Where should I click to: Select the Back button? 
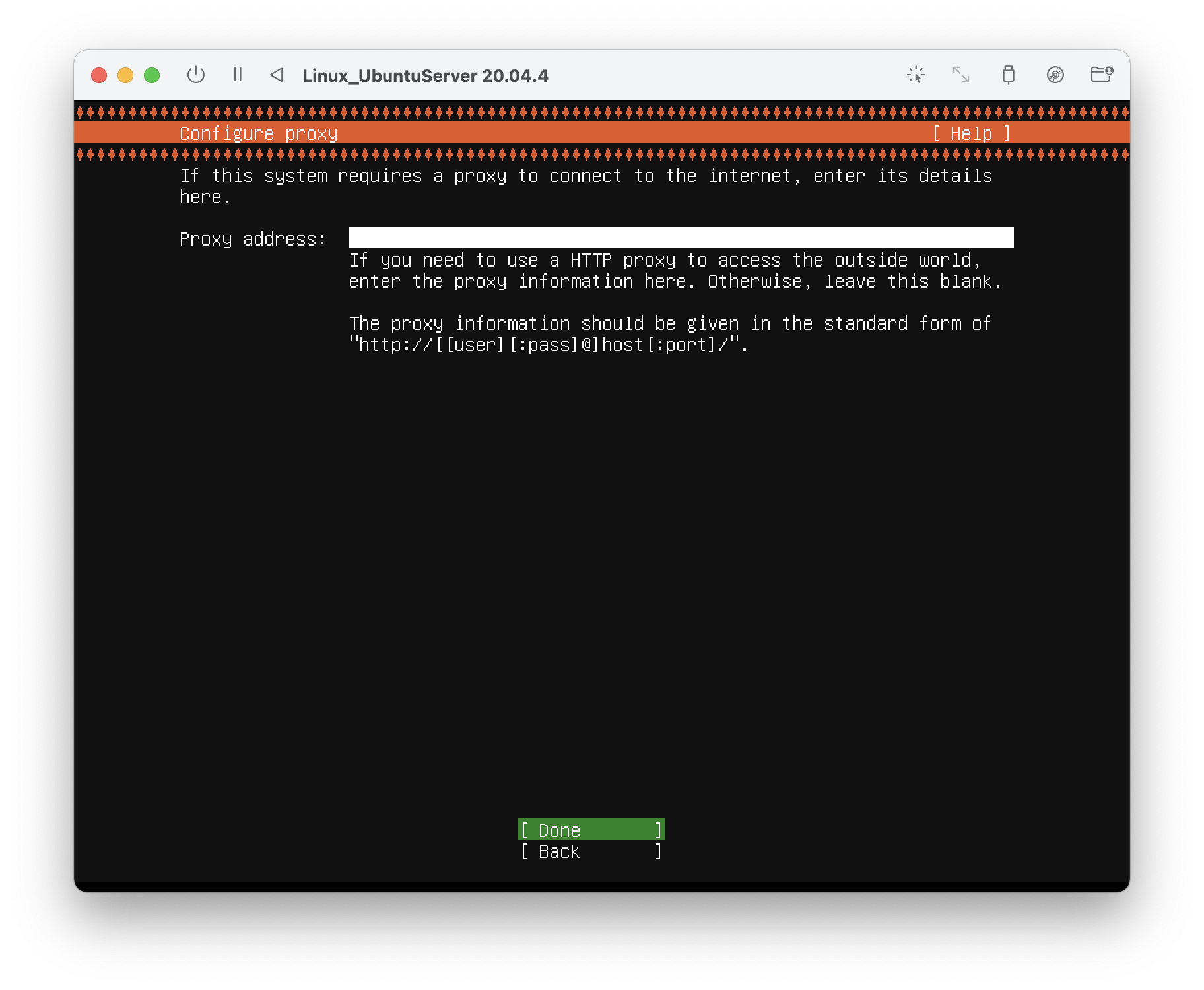[591, 851]
